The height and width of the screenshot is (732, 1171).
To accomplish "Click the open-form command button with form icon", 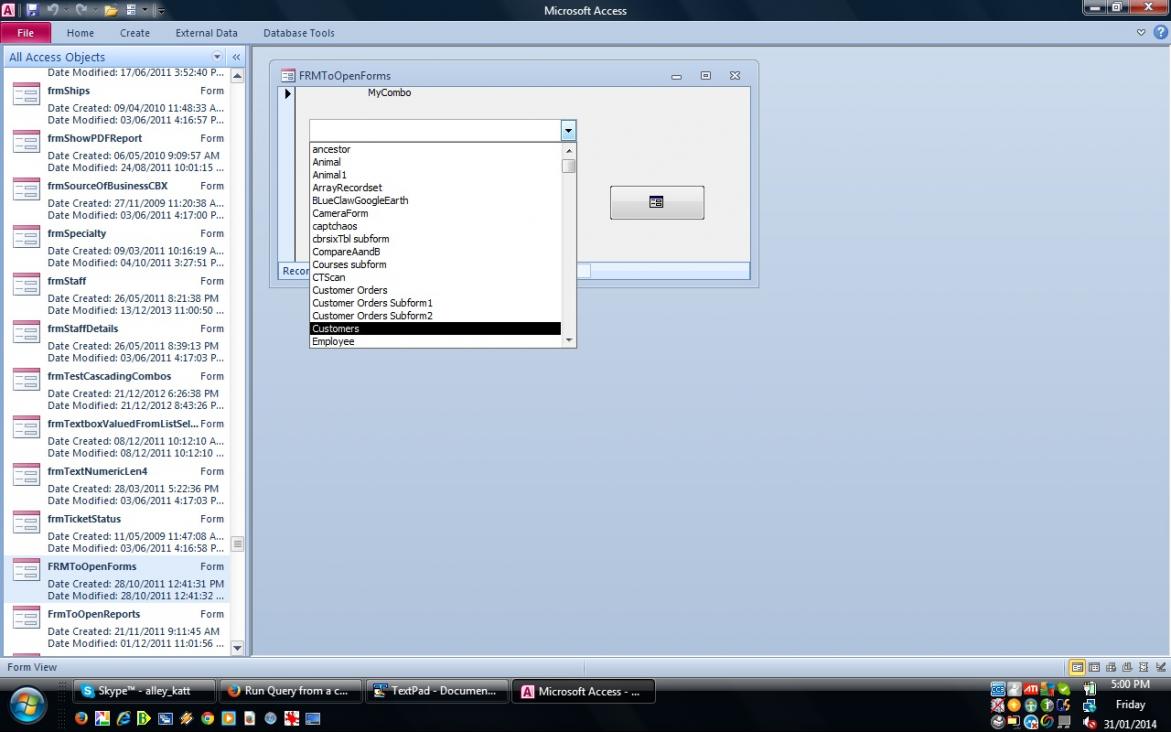I will [x=656, y=202].
